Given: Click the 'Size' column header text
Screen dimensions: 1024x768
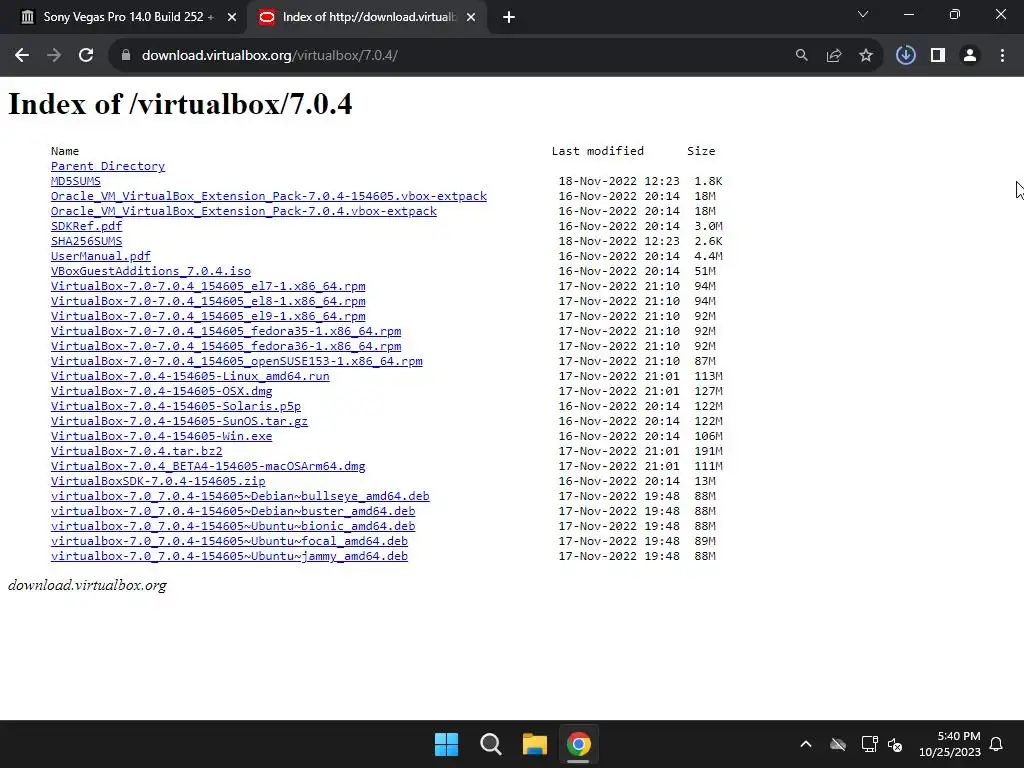Looking at the screenshot, I should pos(701,151).
